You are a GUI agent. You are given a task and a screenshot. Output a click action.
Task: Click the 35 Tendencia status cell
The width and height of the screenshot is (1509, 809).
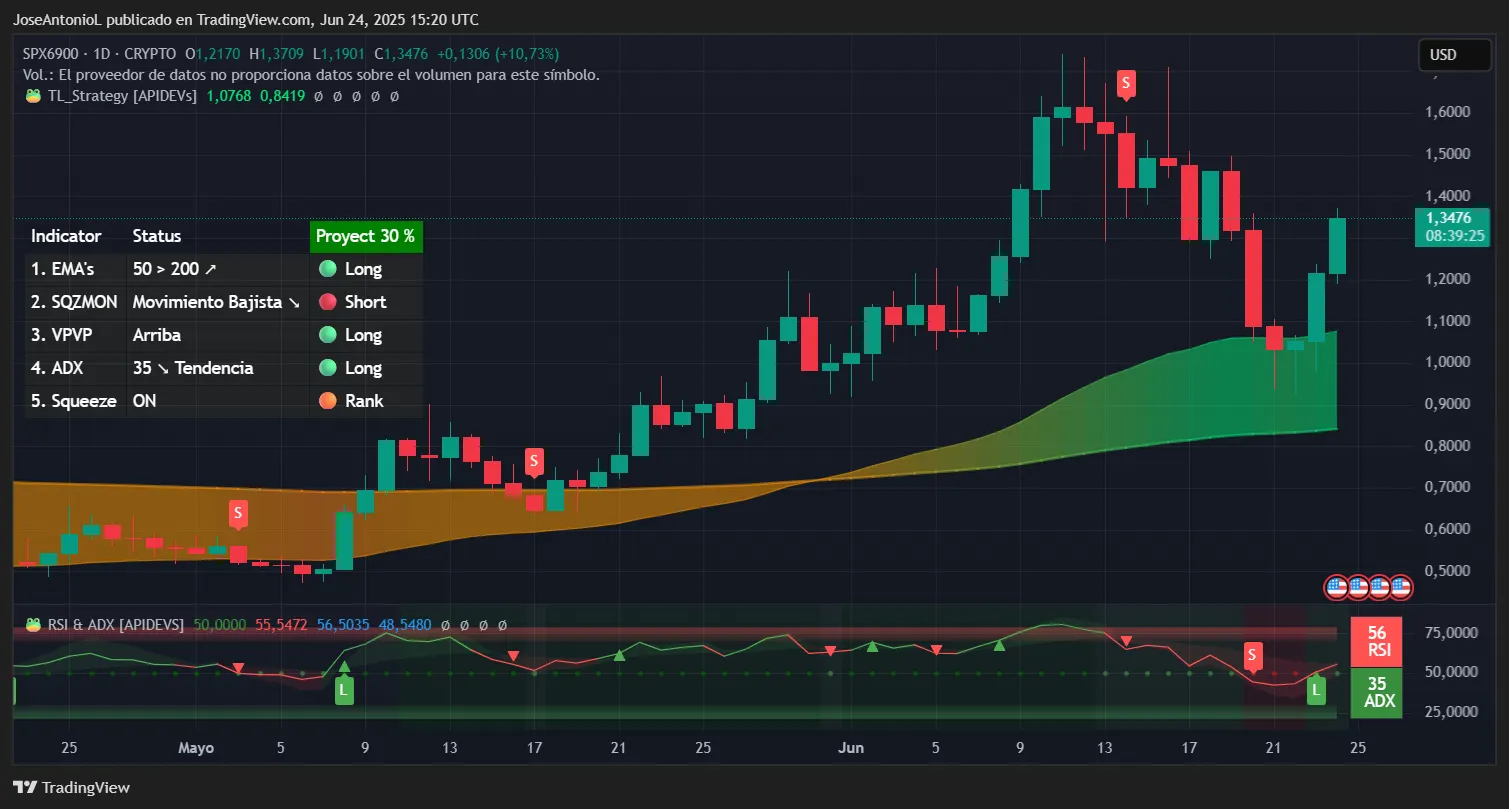tap(193, 368)
